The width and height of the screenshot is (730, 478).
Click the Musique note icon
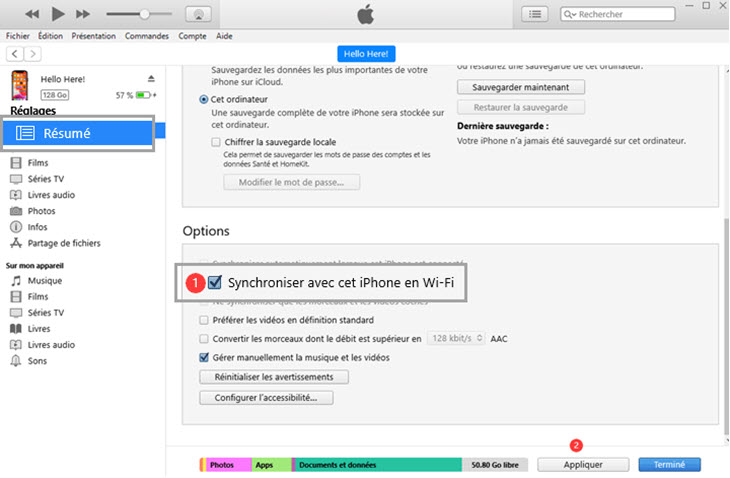coord(16,281)
